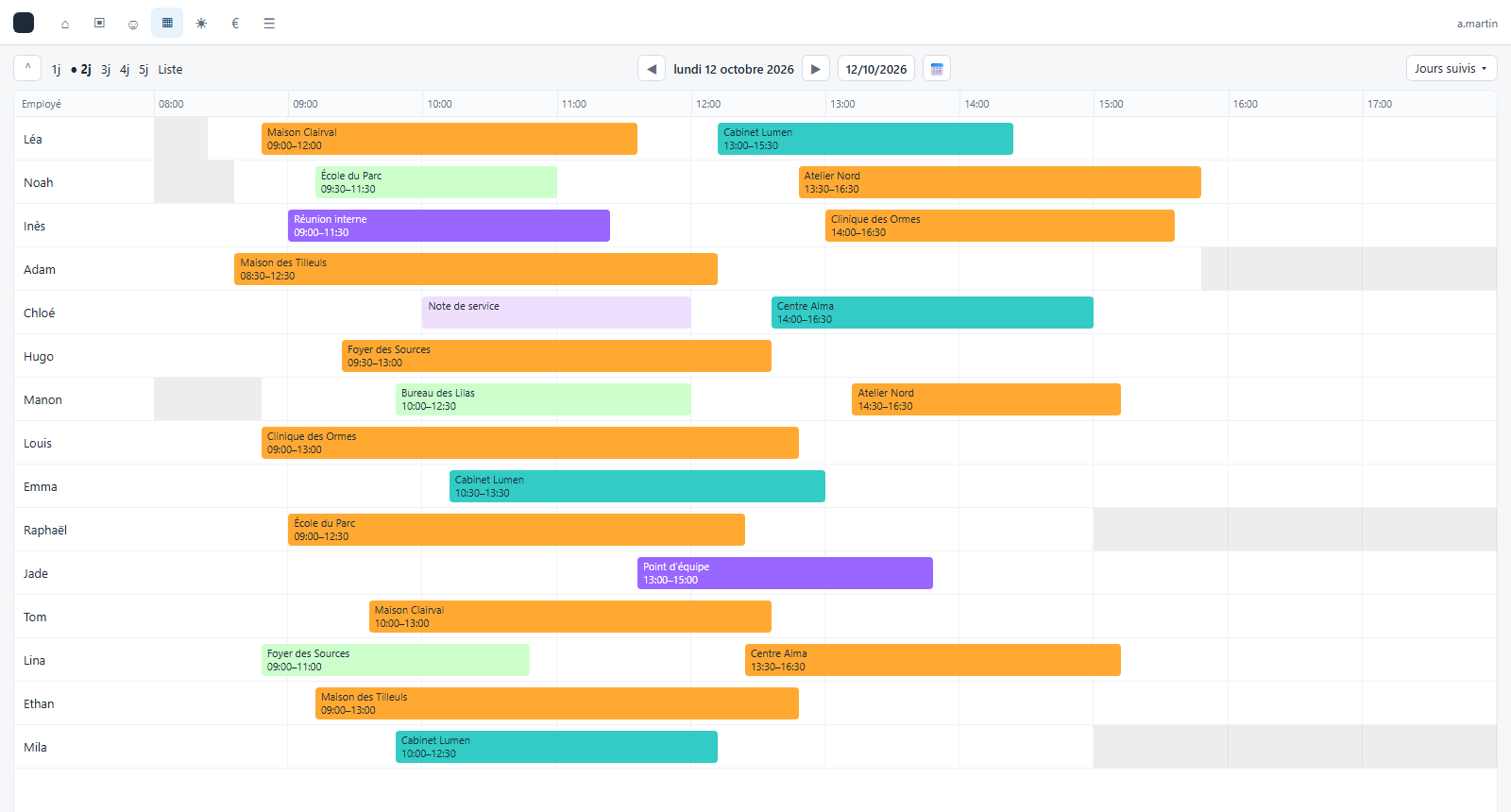
Task: Open Louis's Clinique des Ormes event
Action: (530, 443)
